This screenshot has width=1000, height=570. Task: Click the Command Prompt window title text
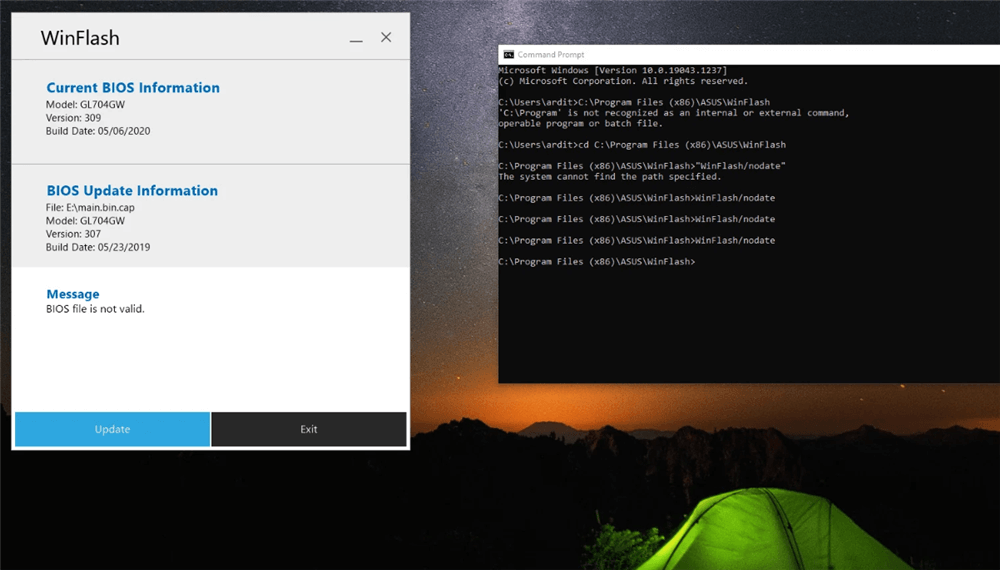click(x=551, y=55)
